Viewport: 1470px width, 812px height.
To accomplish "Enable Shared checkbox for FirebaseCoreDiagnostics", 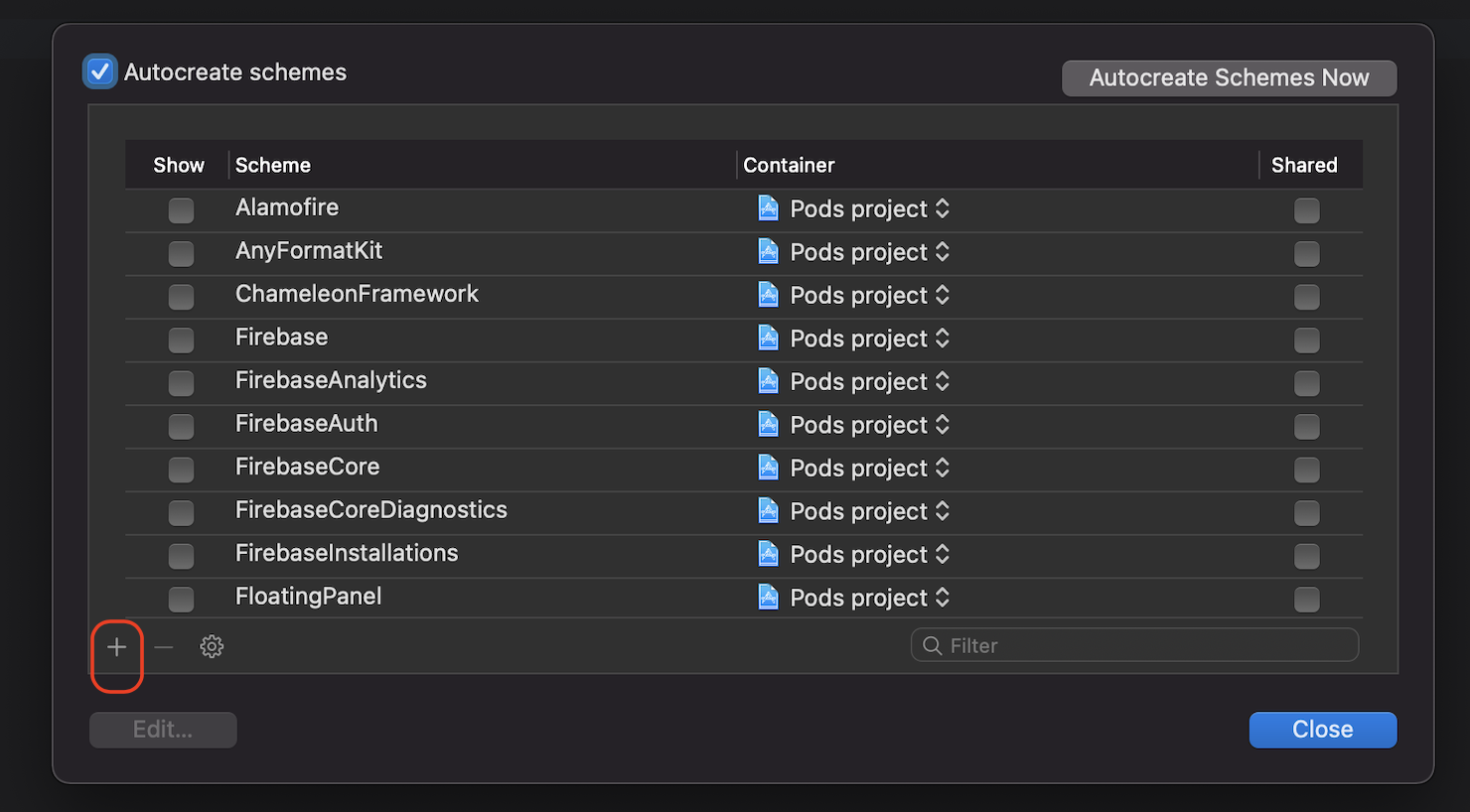I will (1307, 513).
